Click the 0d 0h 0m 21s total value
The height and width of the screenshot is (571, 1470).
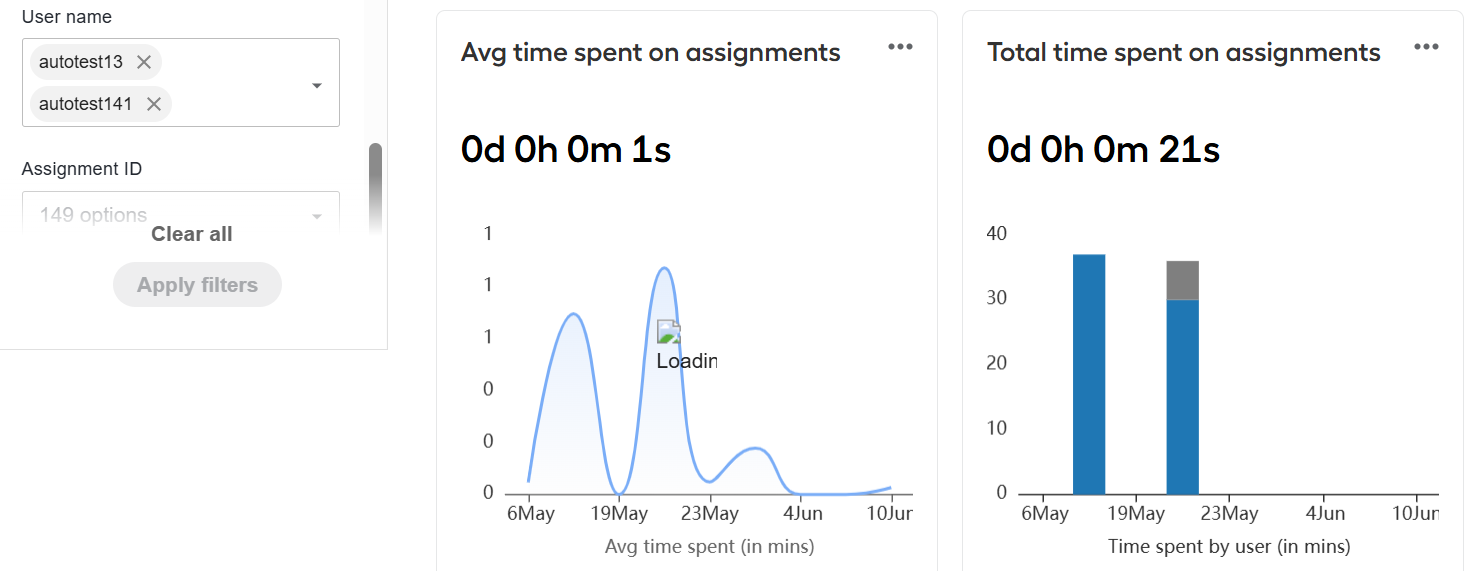point(1103,149)
